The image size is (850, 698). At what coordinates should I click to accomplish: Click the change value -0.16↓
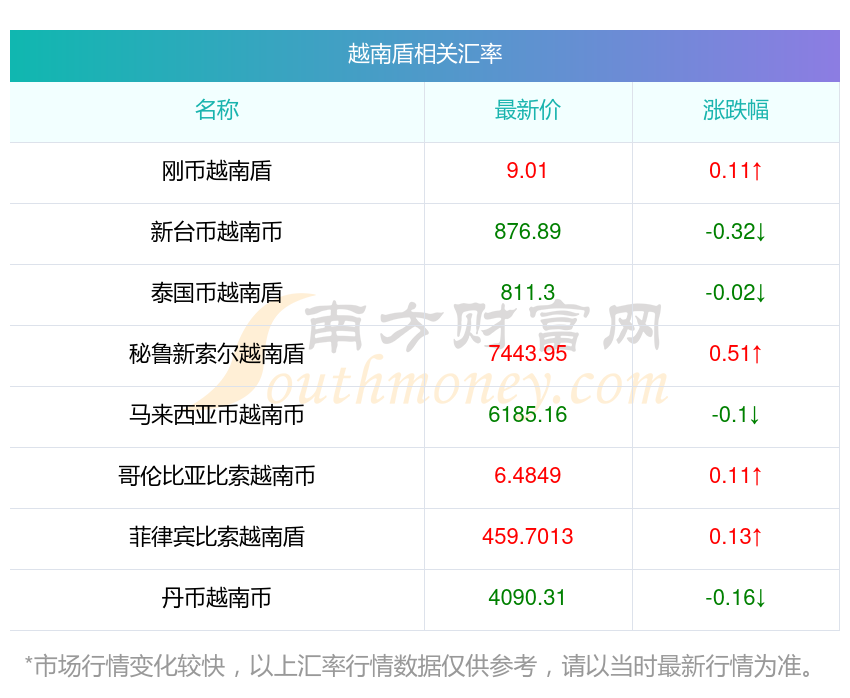pyautogui.click(x=736, y=598)
